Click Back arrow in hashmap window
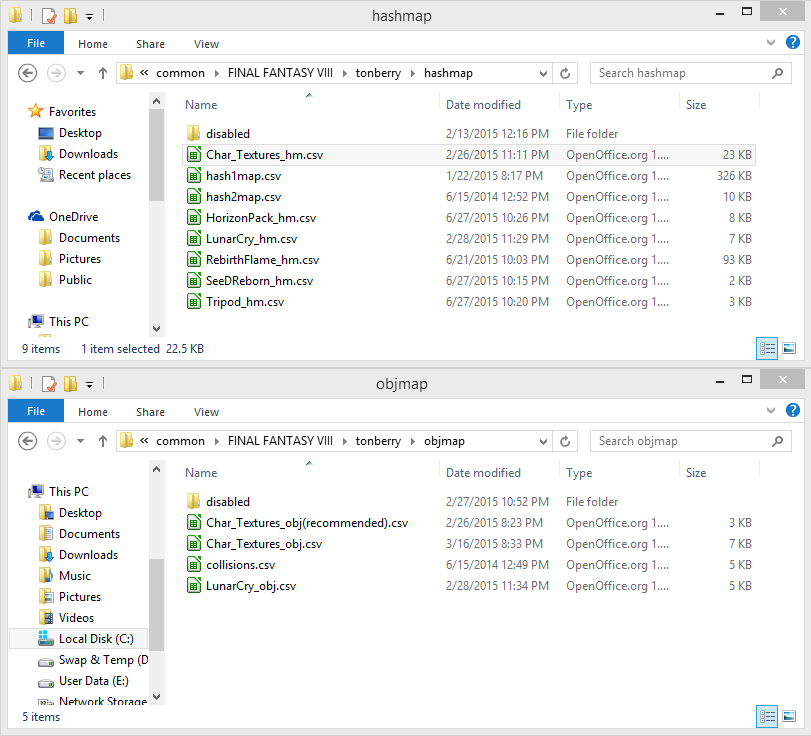The width and height of the screenshot is (811, 736). point(27,73)
